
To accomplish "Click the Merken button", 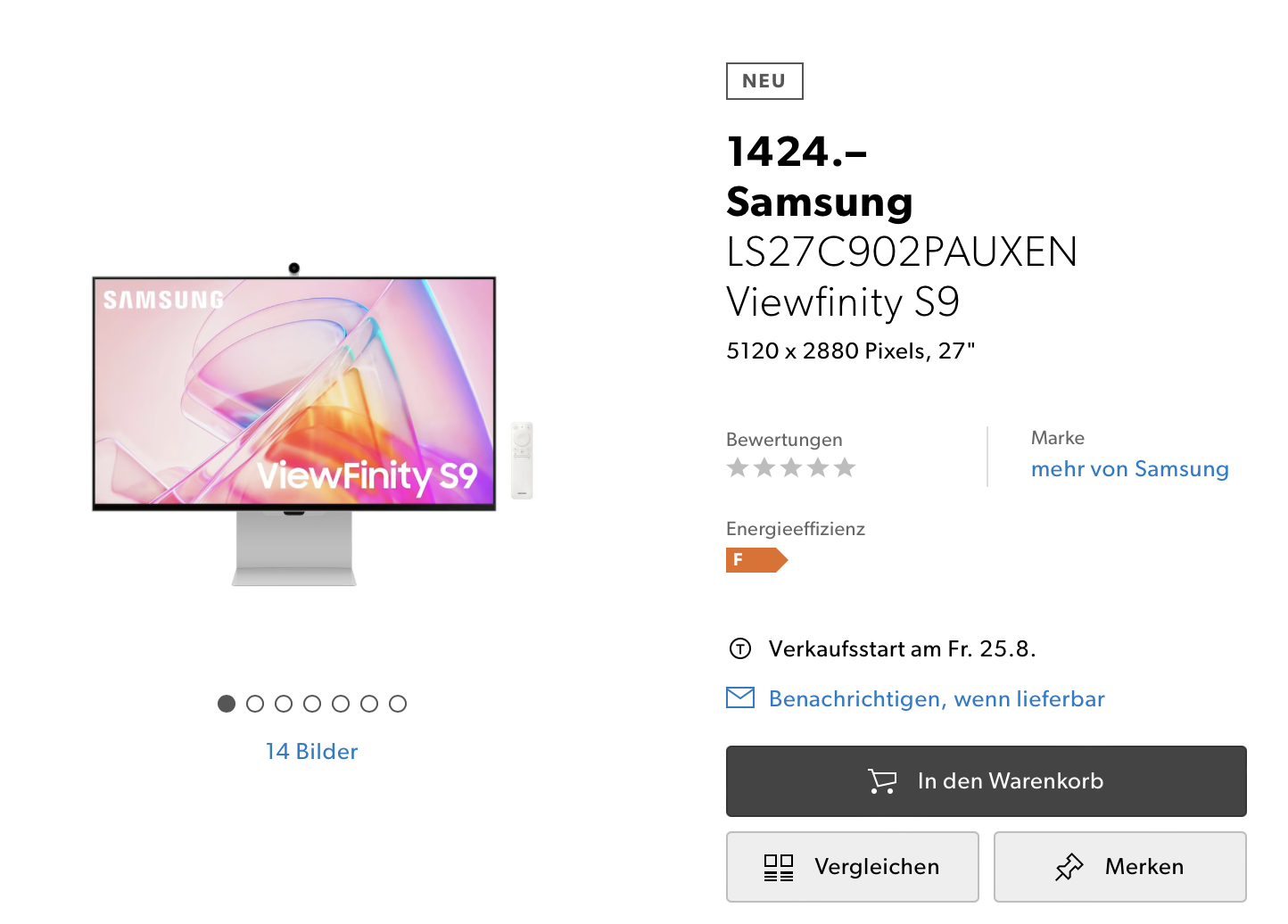I will coord(1120,867).
